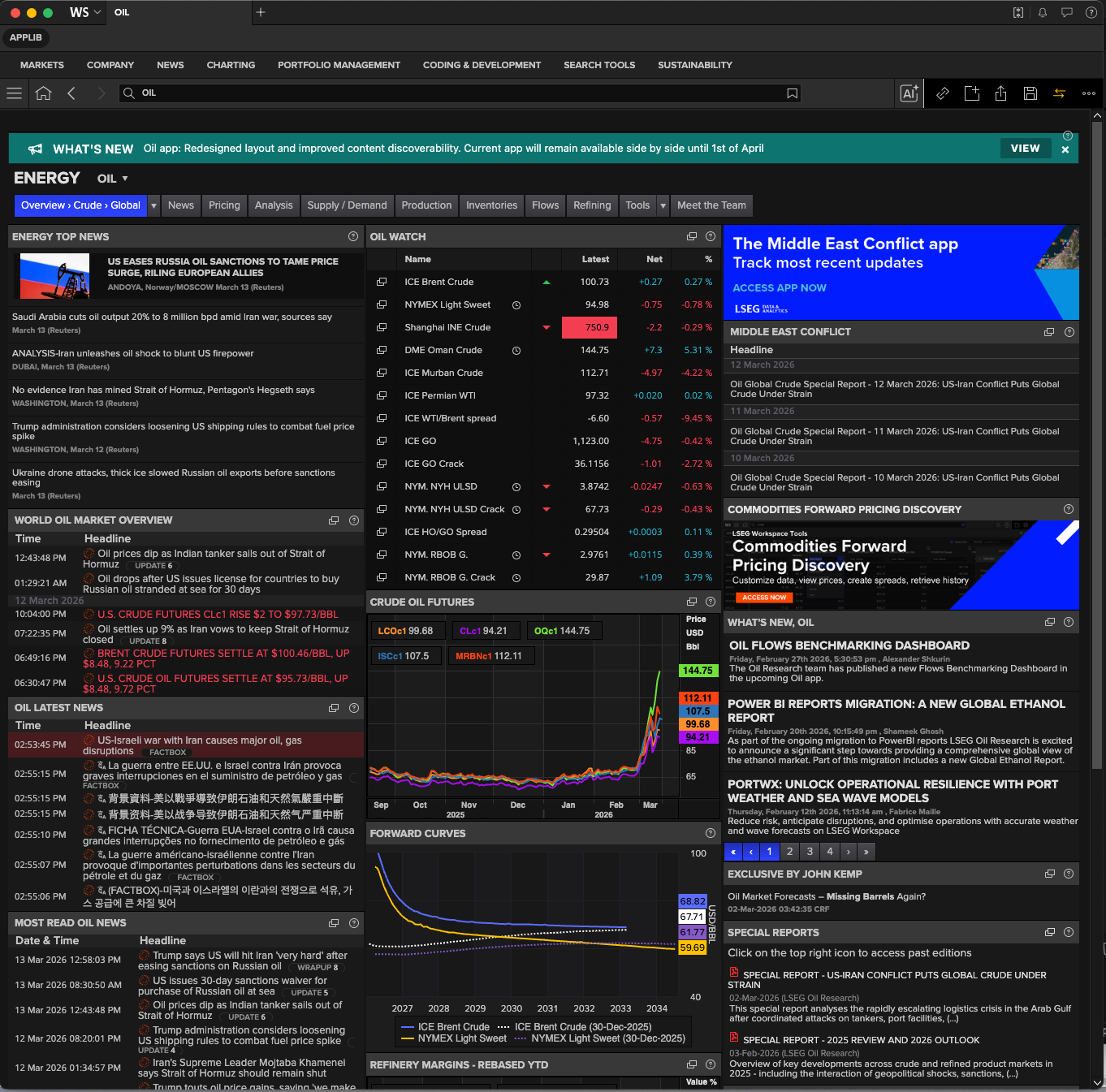1106x1092 pixels.
Task: Open the hamburger menu icon
Action: [x=14, y=93]
